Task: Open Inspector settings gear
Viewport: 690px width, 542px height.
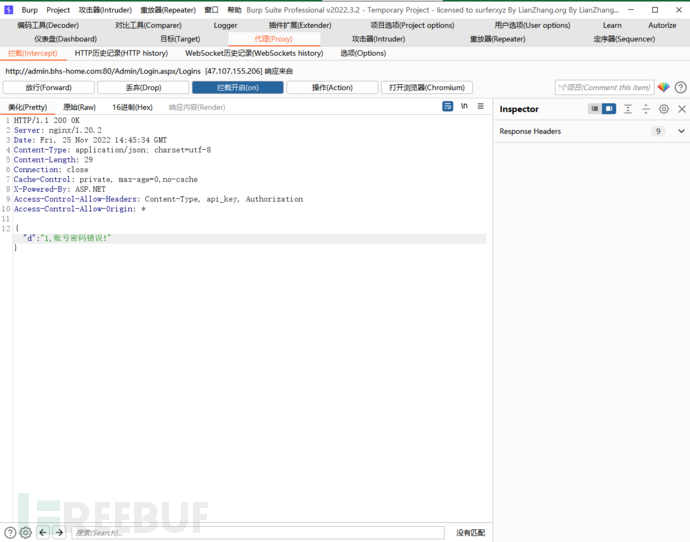Action: [664, 109]
